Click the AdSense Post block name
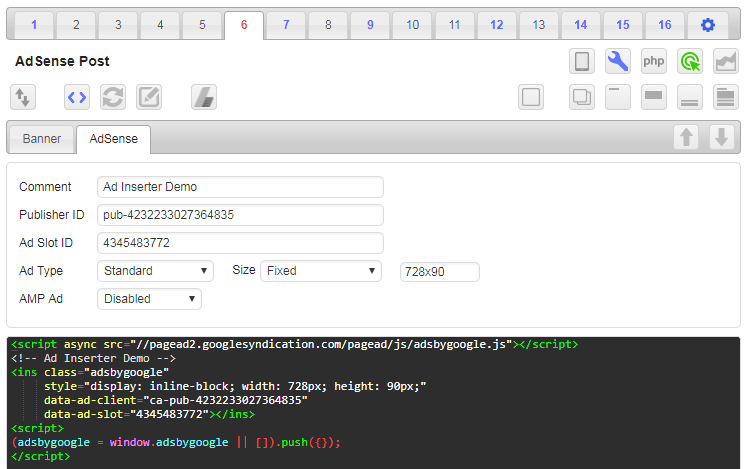Screen dimensions: 746x469 [x=62, y=61]
